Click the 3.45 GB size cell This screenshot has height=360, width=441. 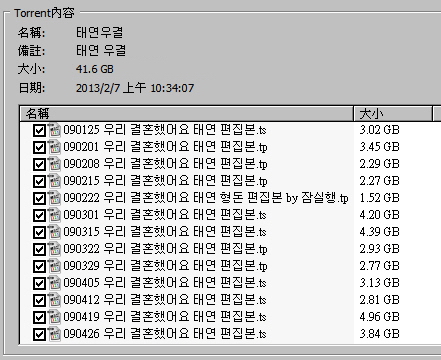[x=379, y=147]
